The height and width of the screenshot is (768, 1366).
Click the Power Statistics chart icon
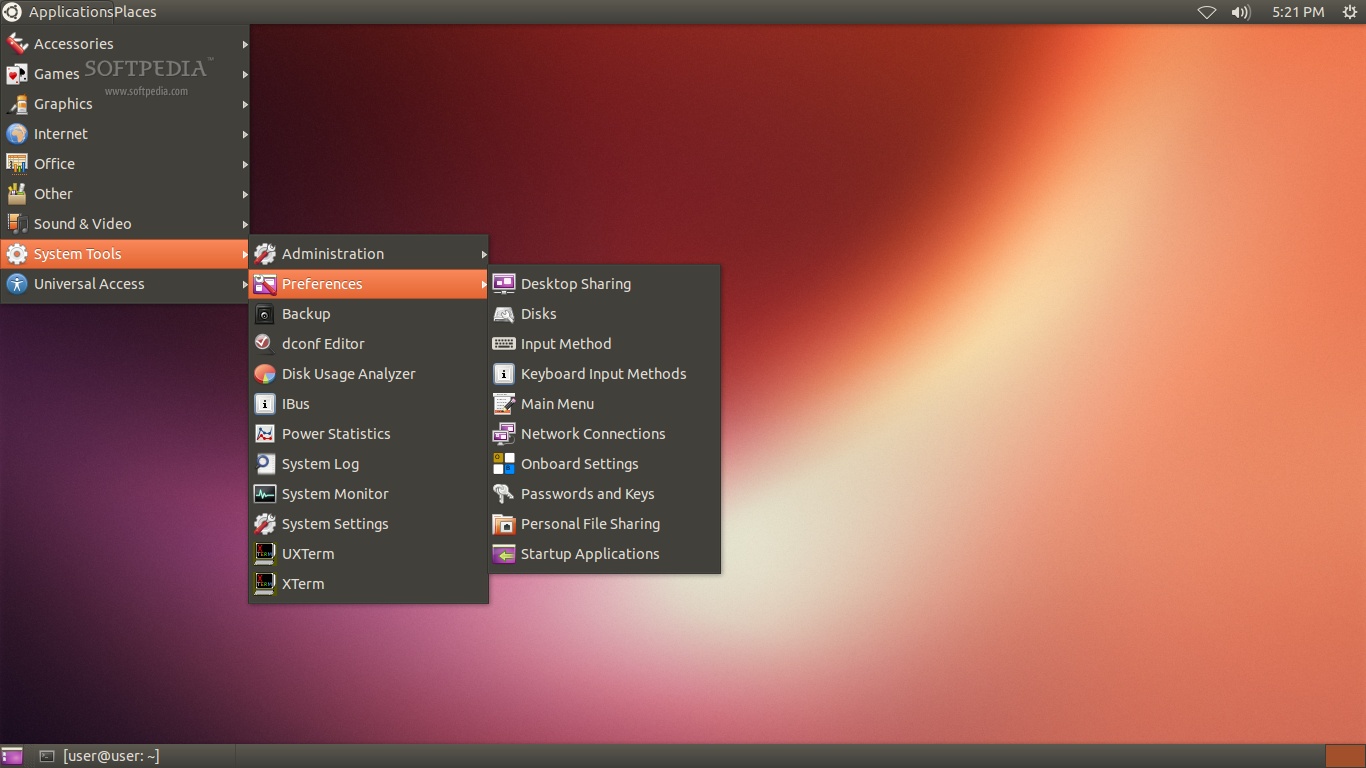[265, 434]
